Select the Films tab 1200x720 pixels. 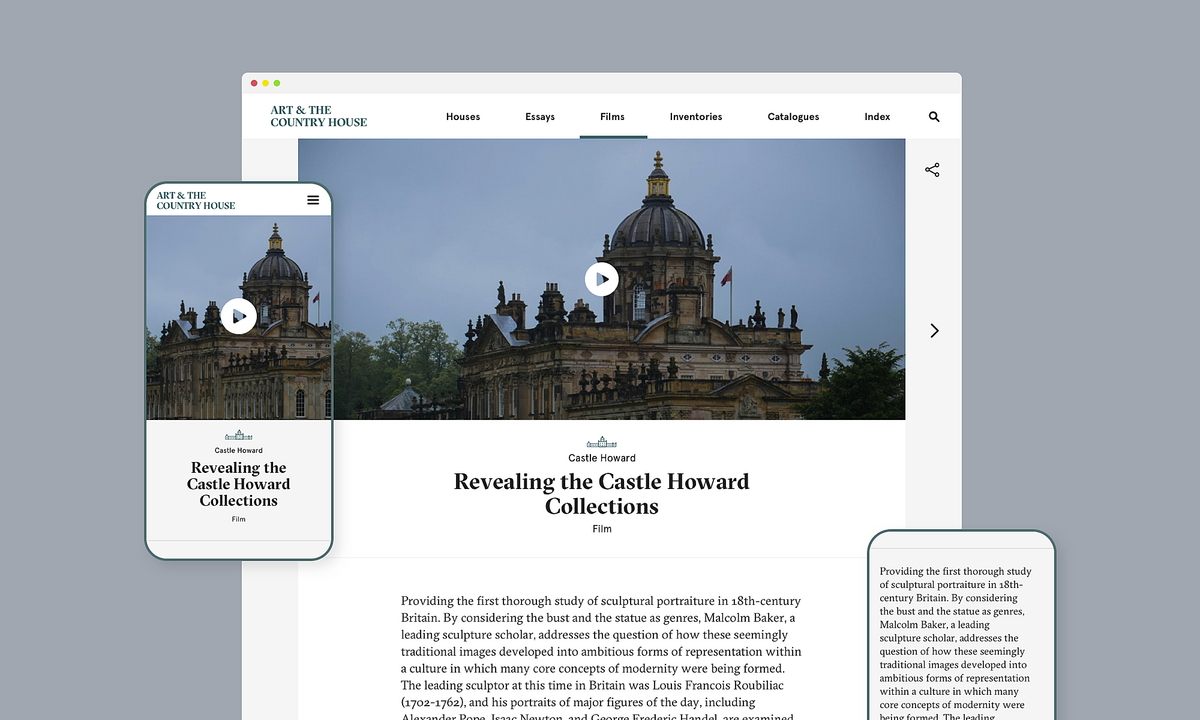pyautogui.click(x=612, y=117)
